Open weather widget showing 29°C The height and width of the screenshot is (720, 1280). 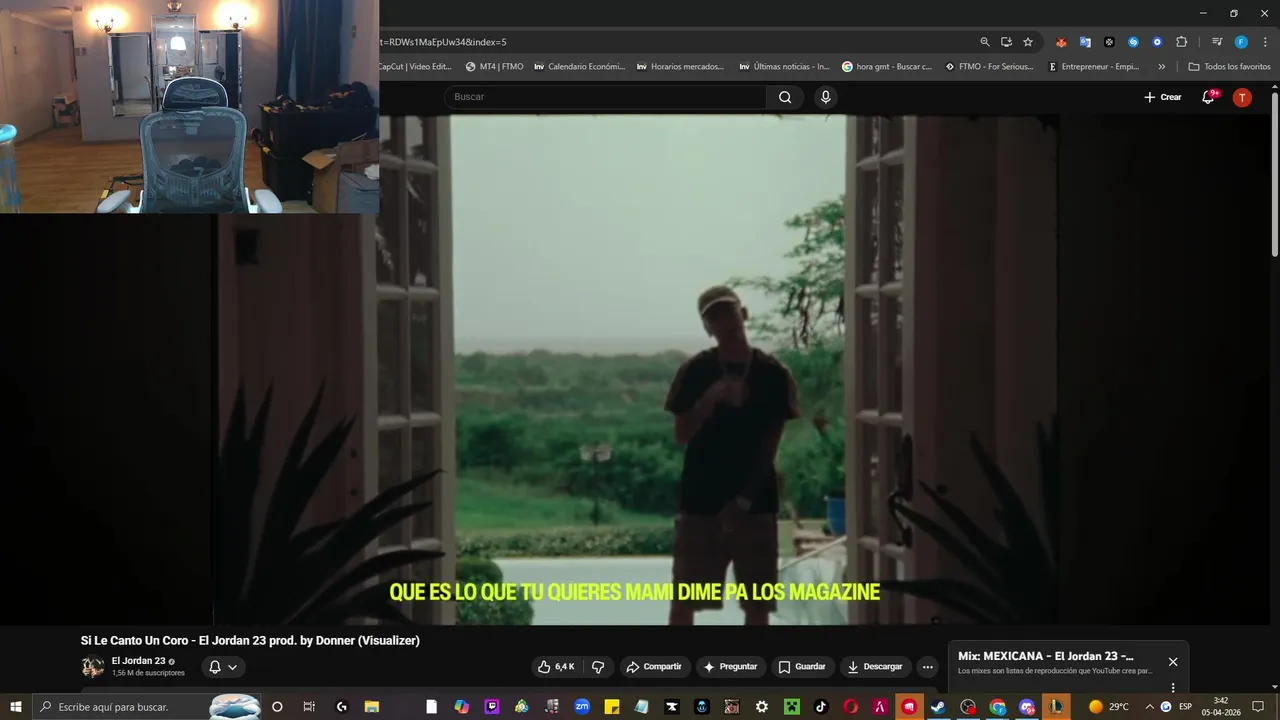1109,707
